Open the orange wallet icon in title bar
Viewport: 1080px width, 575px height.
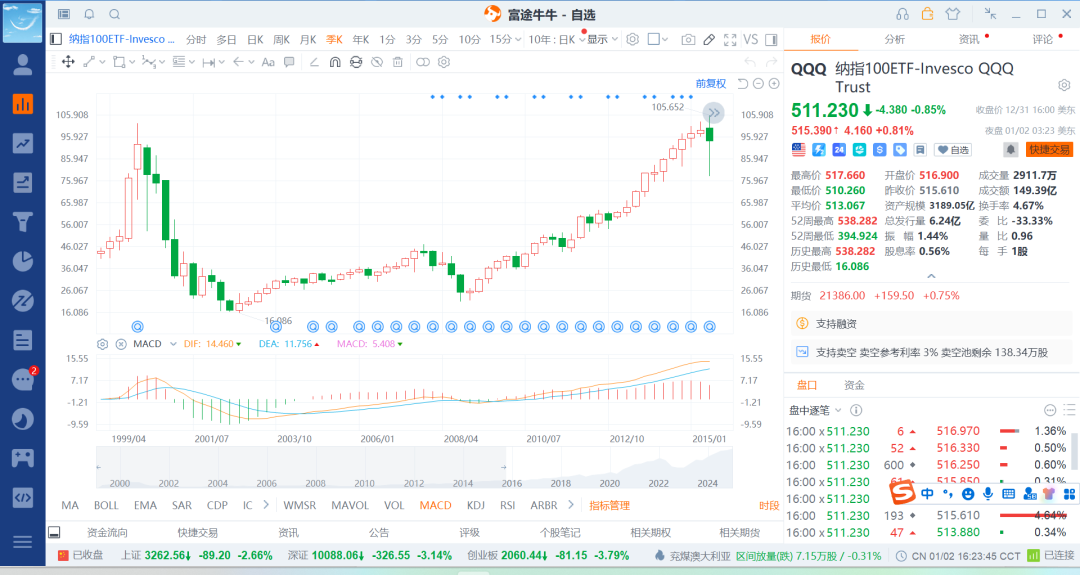point(927,14)
